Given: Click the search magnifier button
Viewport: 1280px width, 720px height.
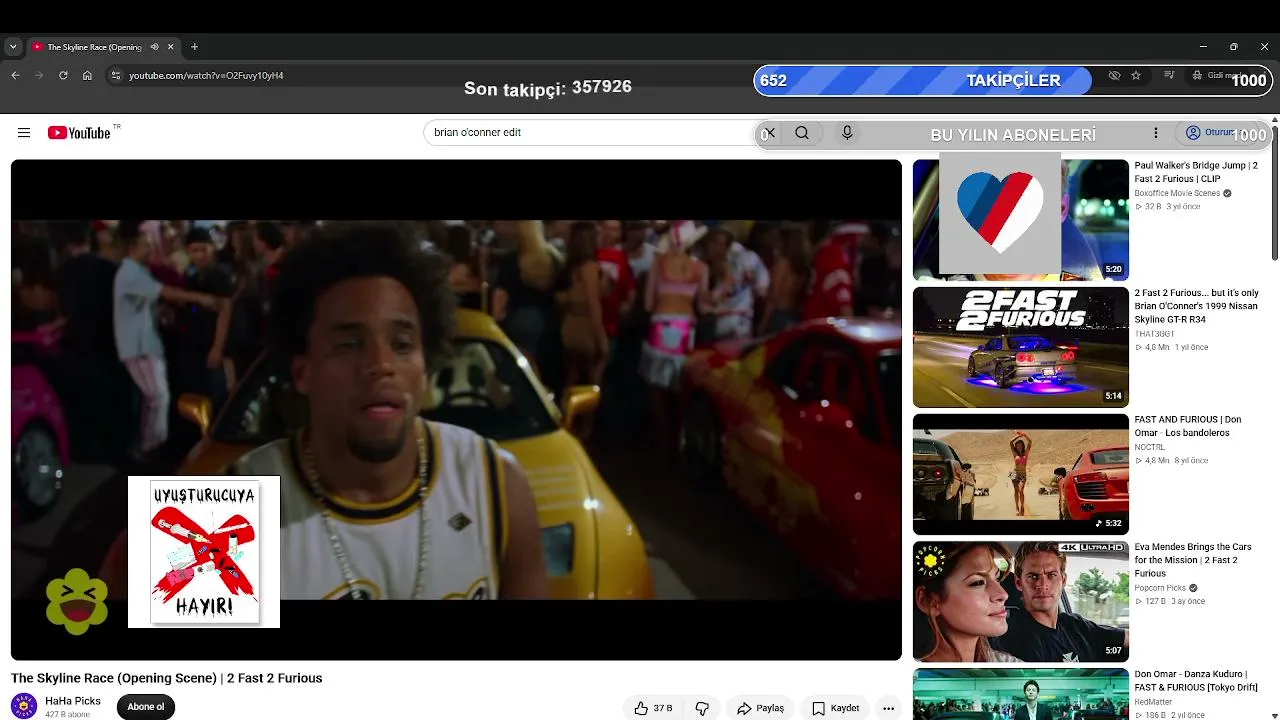Looking at the screenshot, I should 802,133.
